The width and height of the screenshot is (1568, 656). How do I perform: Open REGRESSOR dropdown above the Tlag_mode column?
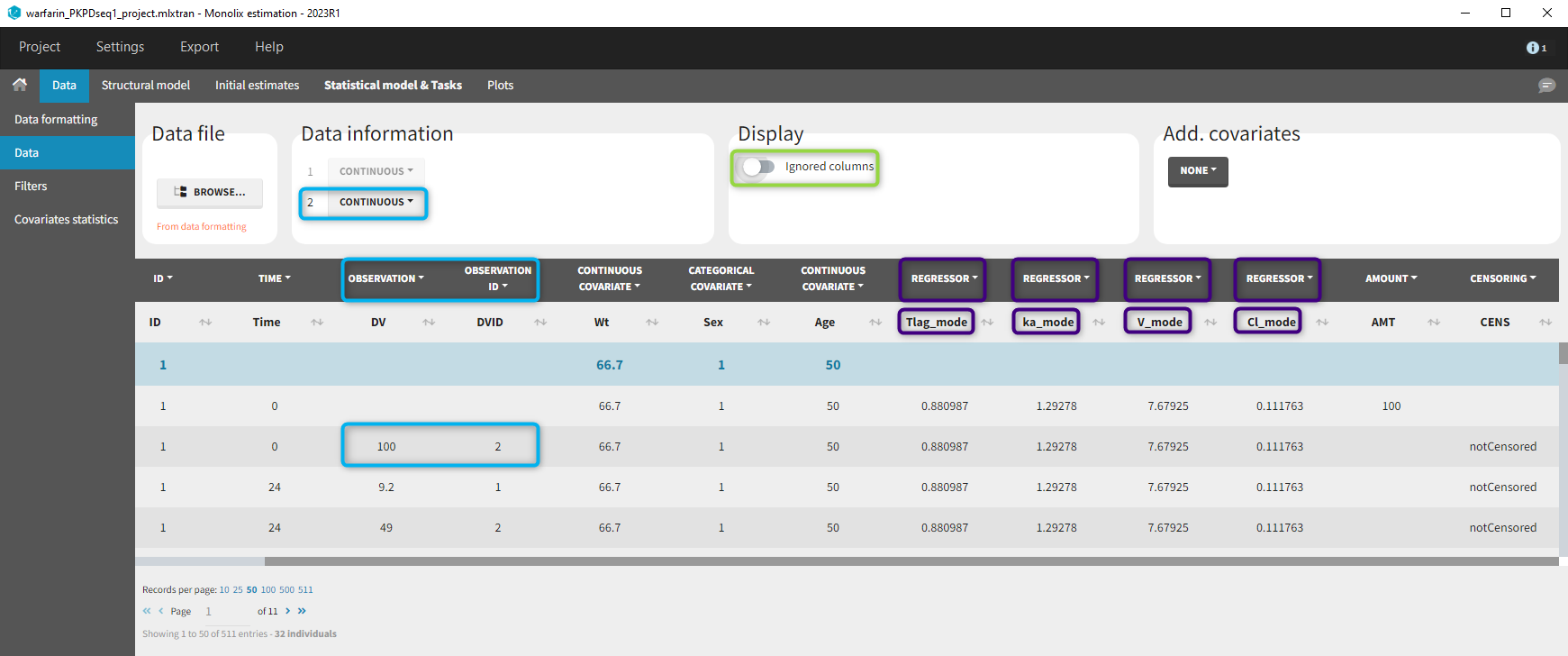click(x=943, y=279)
